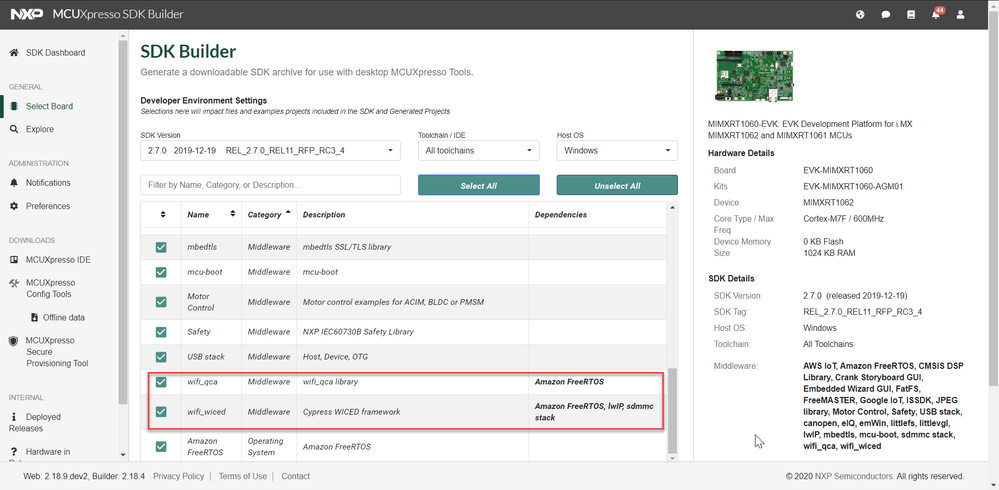Uncheck the Safety checkbox
Image resolution: width=999 pixels, height=490 pixels.
tap(161, 332)
